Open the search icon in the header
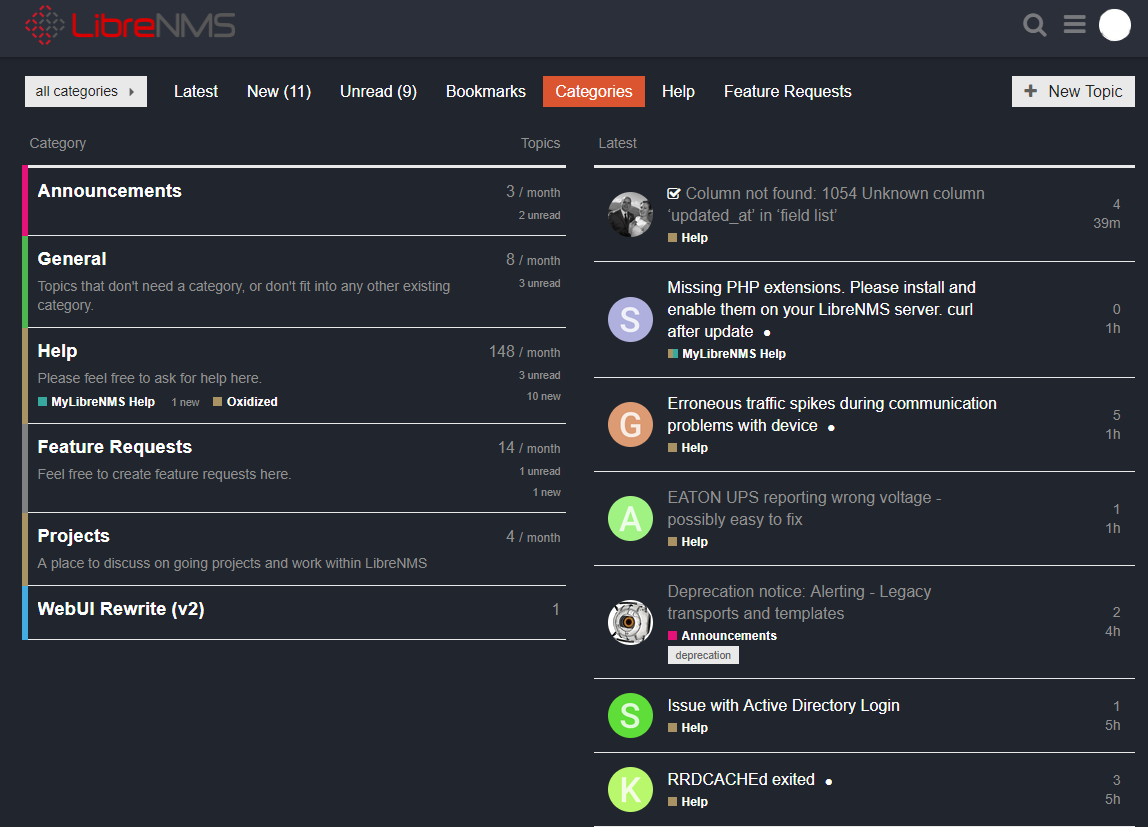Viewport: 1148px width, 827px height. 1035,24
